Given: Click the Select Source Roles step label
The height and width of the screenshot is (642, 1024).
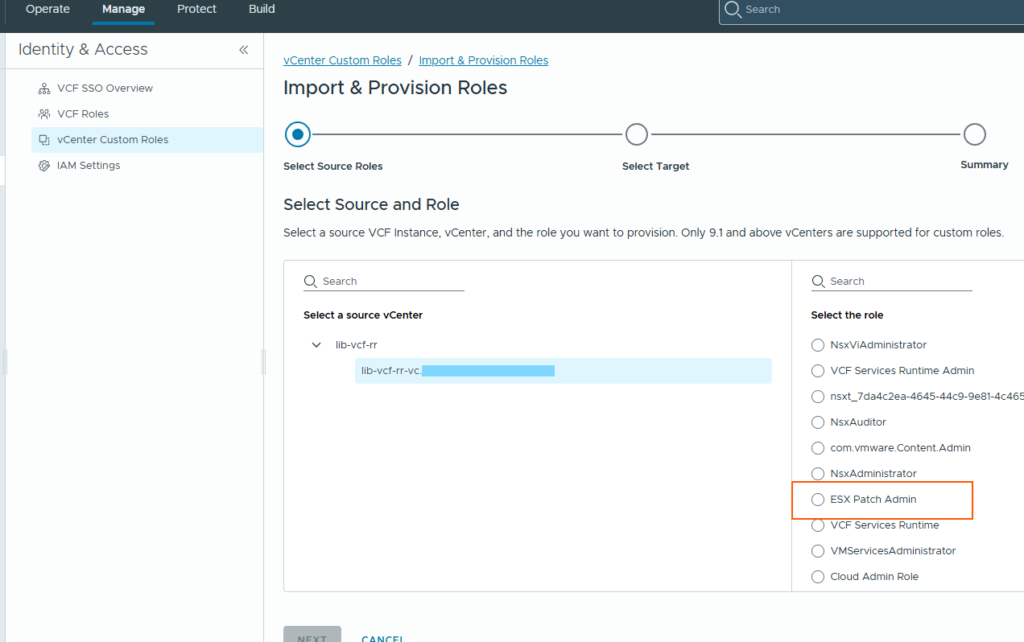Looking at the screenshot, I should click(x=333, y=167).
